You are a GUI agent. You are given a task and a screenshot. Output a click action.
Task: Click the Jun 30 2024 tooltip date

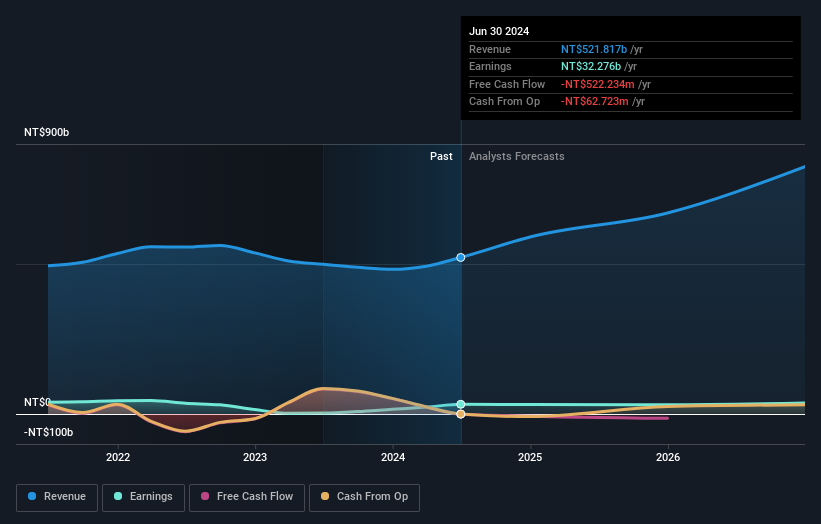pos(499,31)
